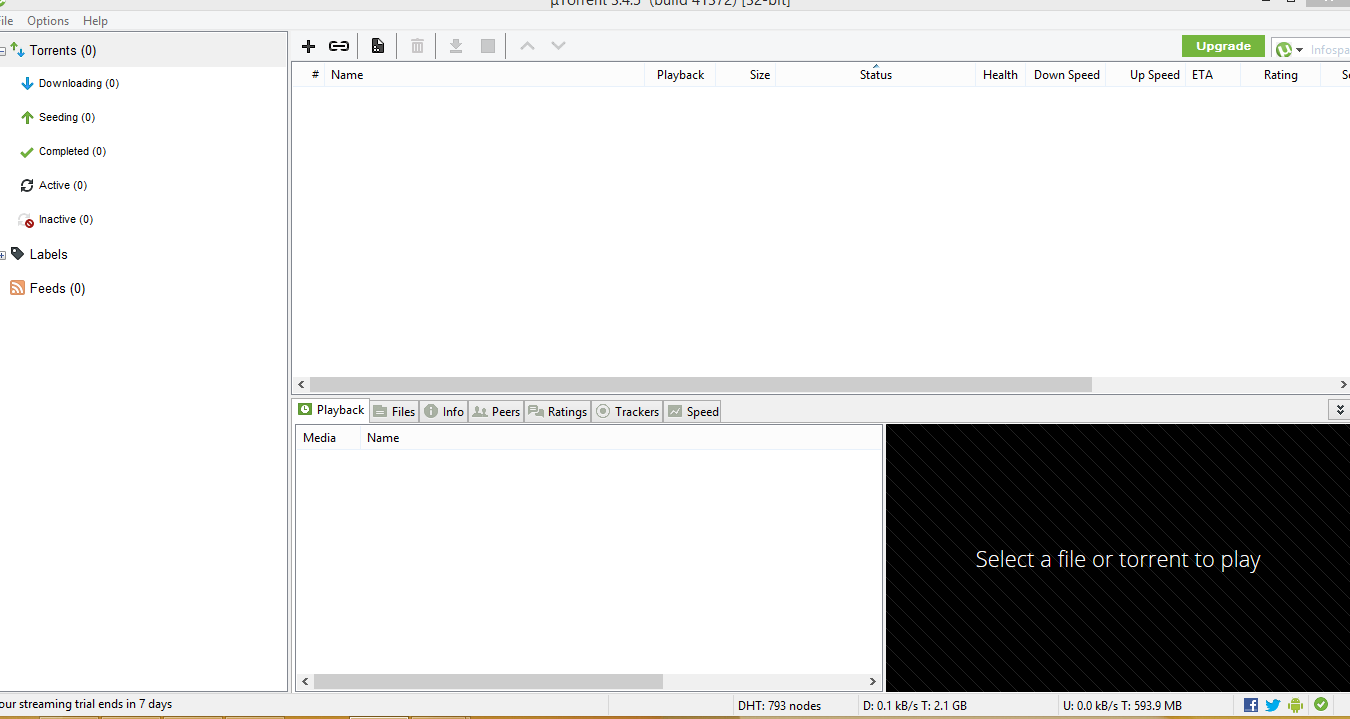
Task: Select Labels in the sidebar
Action: 48,255
